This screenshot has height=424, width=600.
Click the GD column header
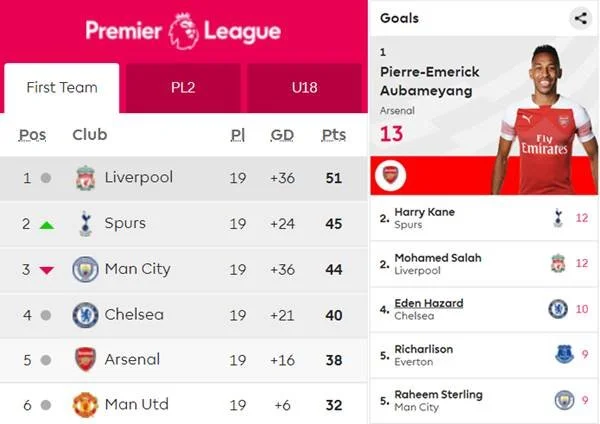(x=282, y=135)
